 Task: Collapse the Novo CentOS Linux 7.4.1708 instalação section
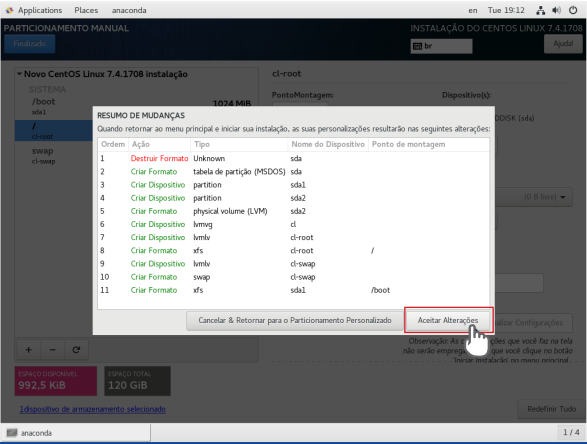[x=19, y=74]
